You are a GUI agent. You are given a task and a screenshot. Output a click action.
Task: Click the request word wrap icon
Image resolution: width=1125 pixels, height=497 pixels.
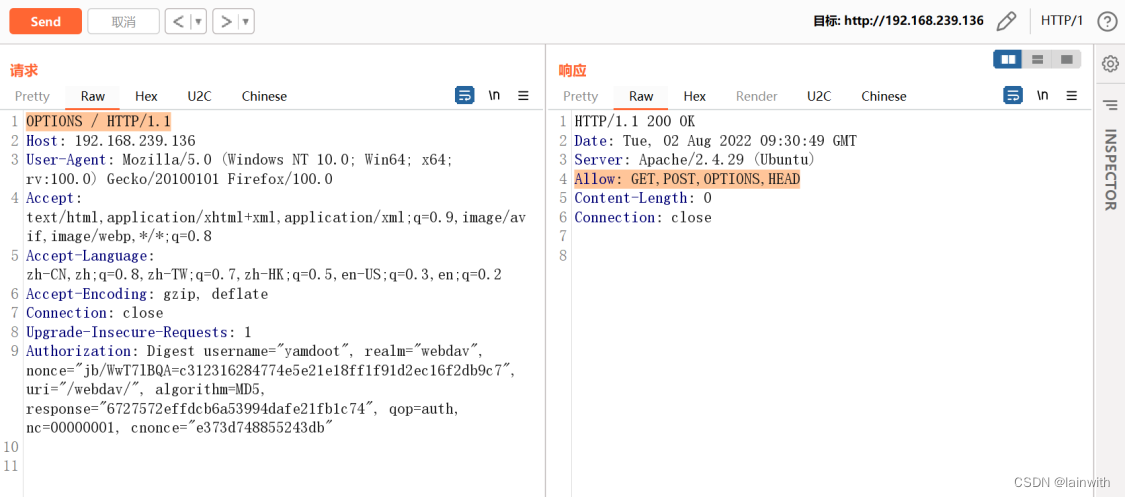click(x=464, y=96)
